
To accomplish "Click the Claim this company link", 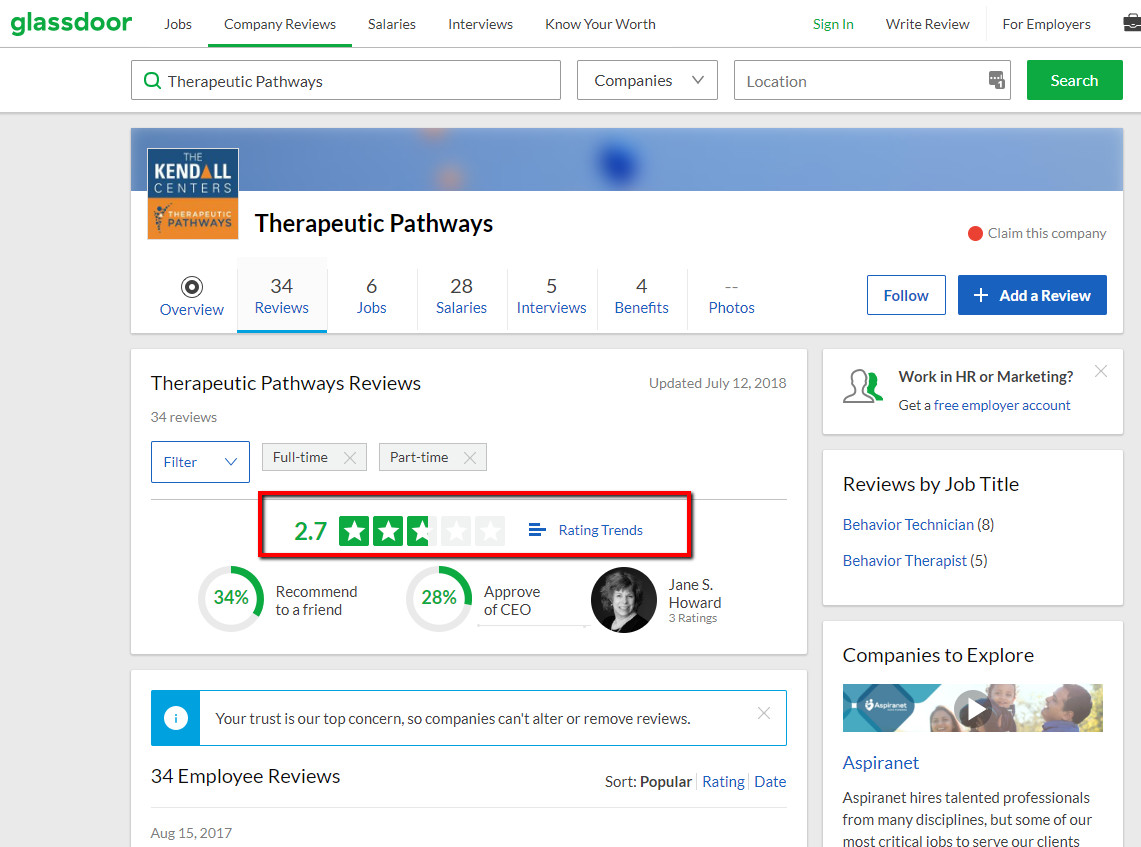I will tap(1046, 234).
